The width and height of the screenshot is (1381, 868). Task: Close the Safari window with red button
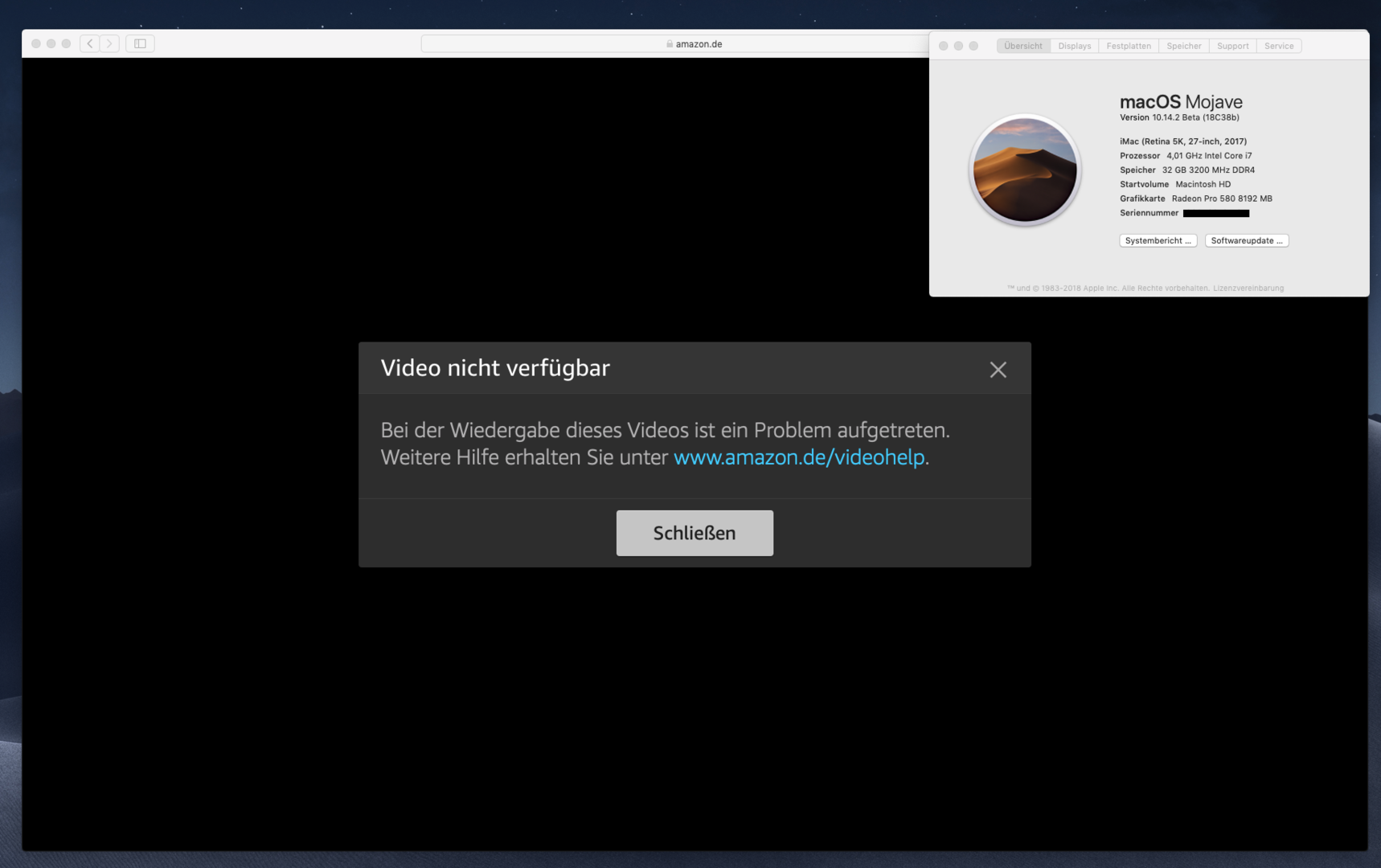point(36,43)
